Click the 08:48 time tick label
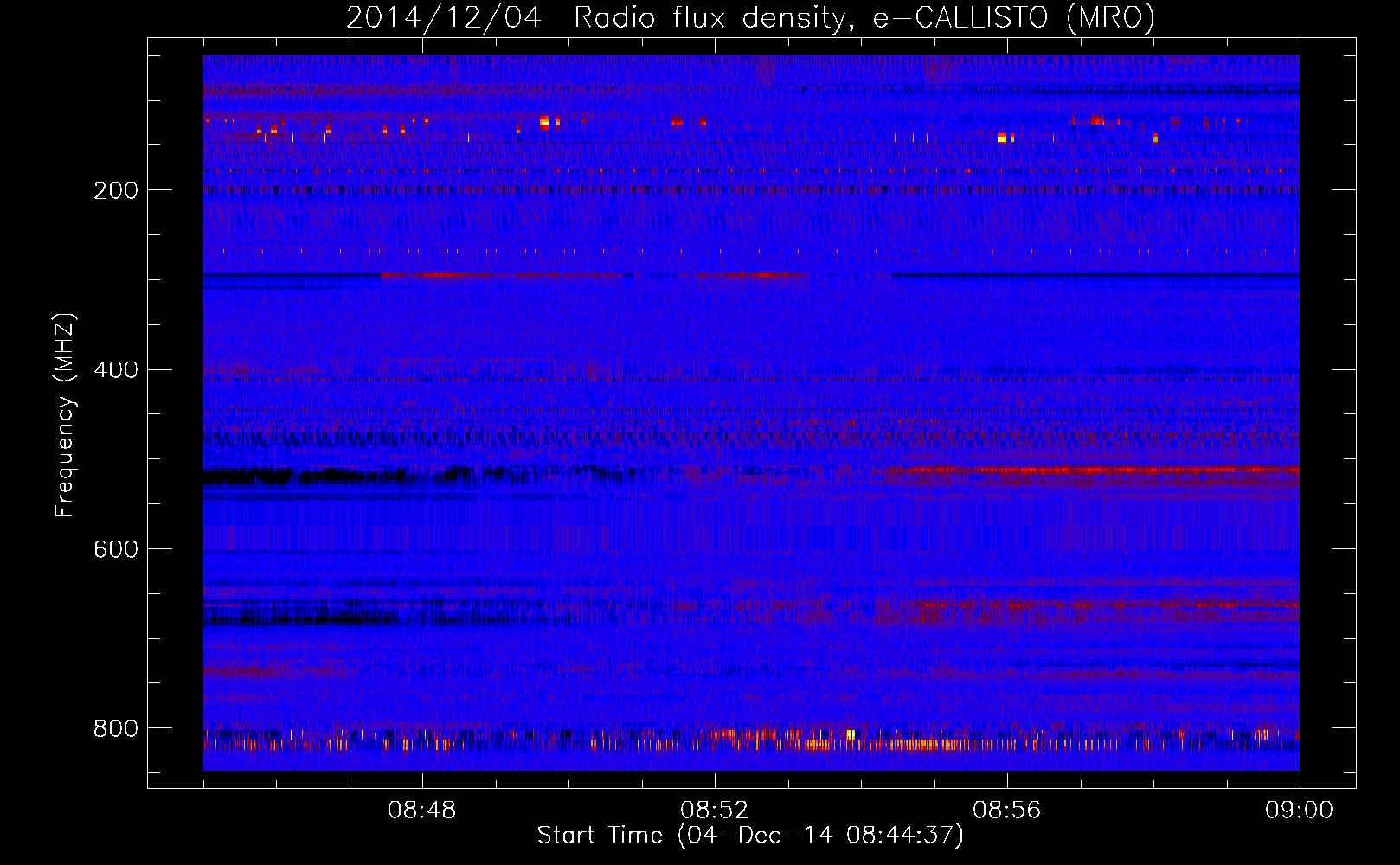This screenshot has width=1400, height=865. point(422,811)
